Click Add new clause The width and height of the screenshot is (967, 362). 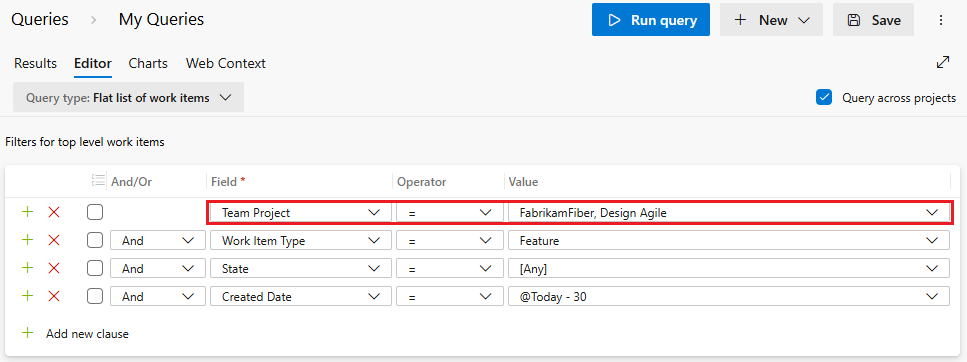(x=75, y=334)
